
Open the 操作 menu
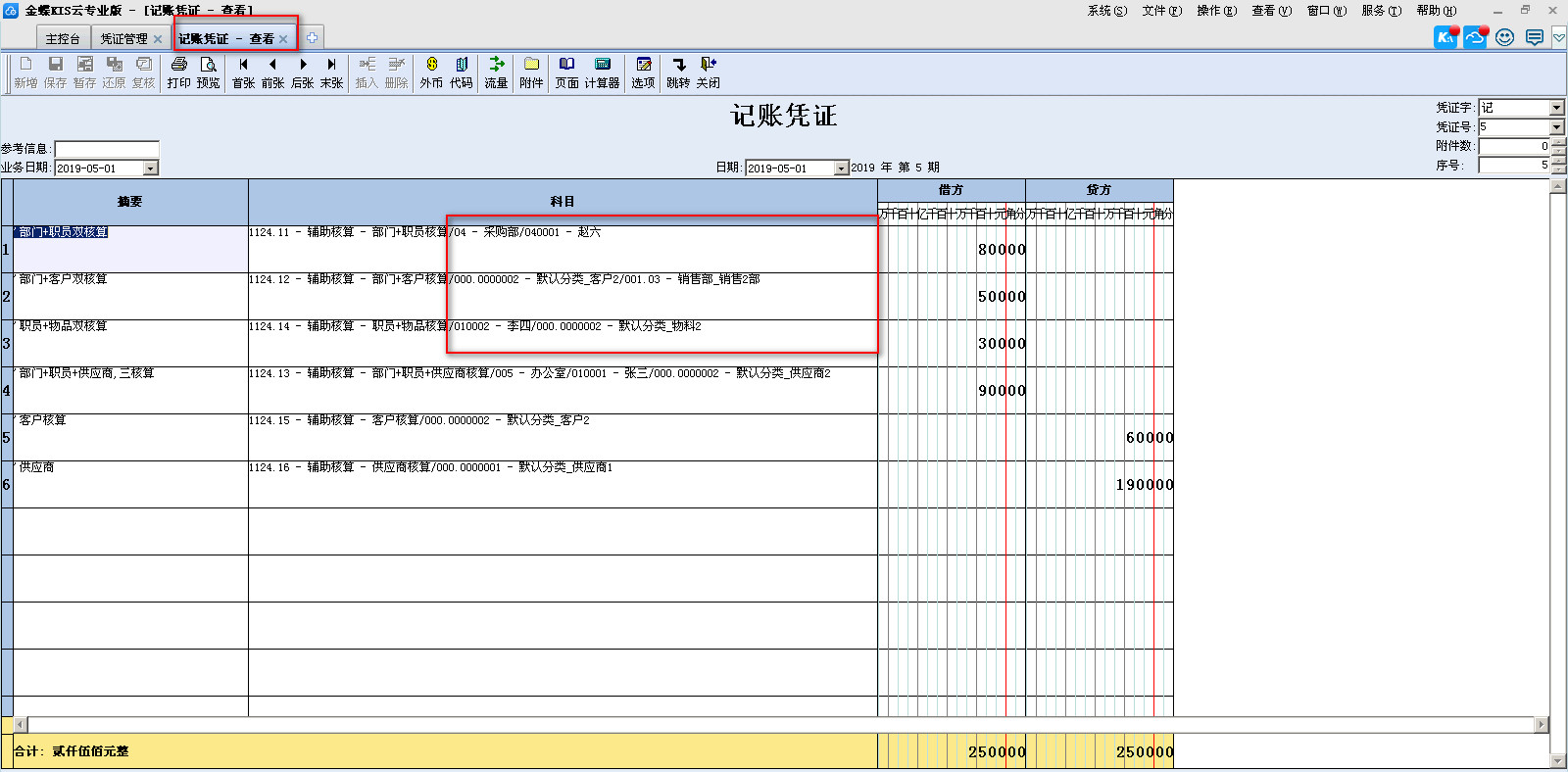[1216, 11]
